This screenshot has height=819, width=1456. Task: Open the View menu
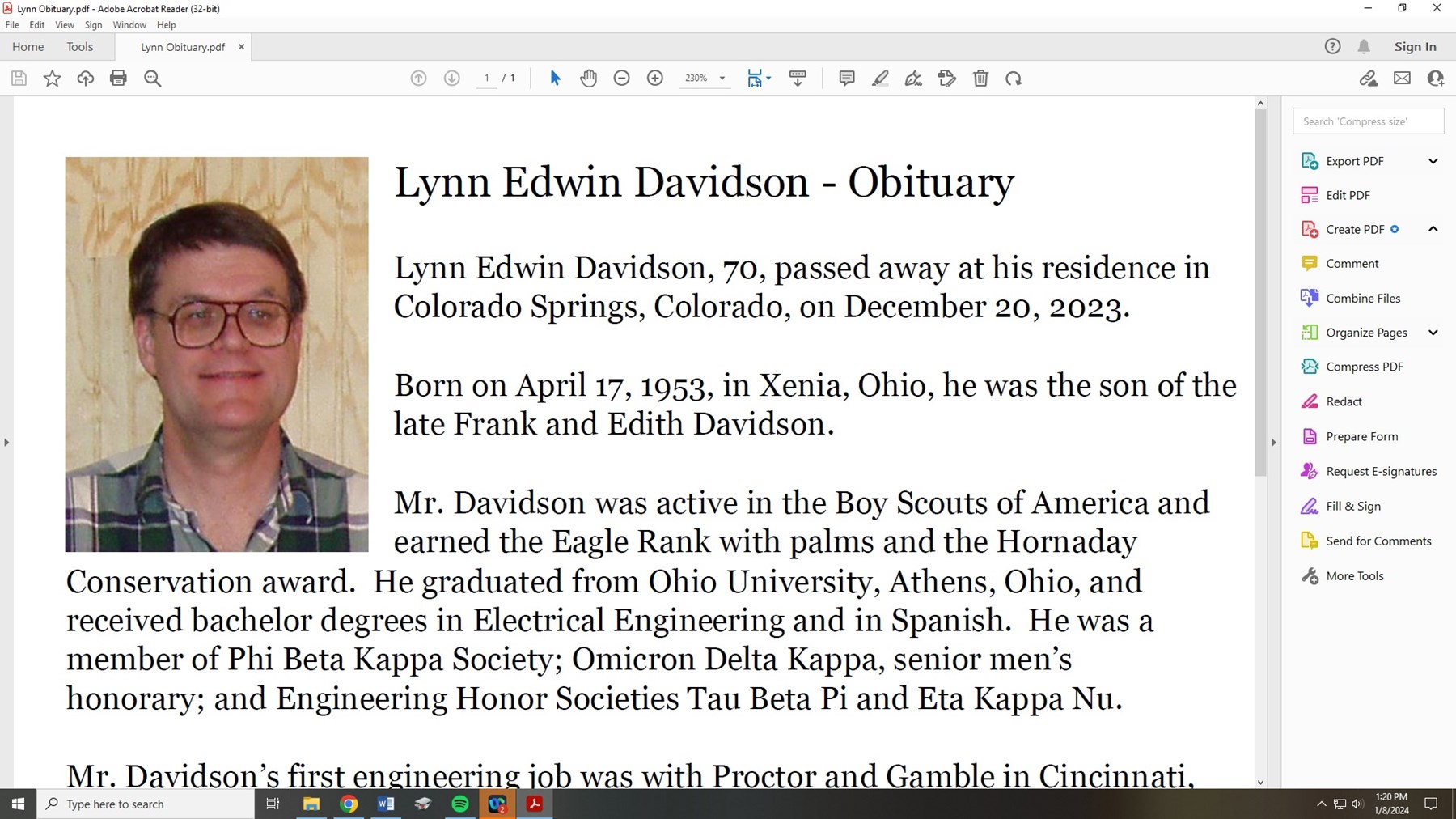coord(64,24)
